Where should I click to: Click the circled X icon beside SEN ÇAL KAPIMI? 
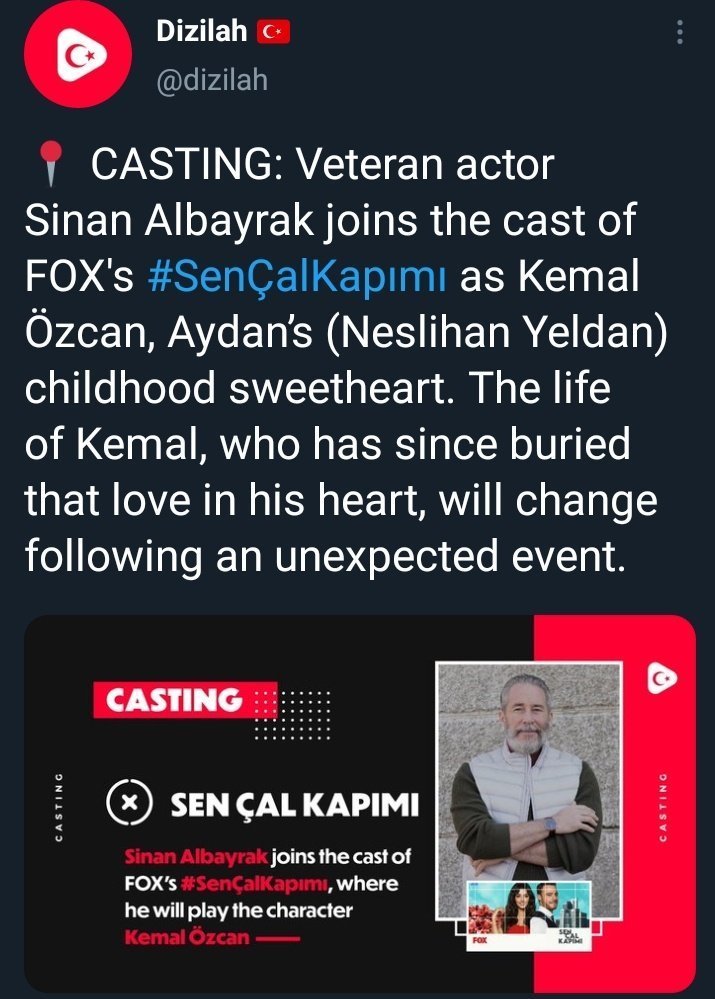pyautogui.click(x=129, y=804)
